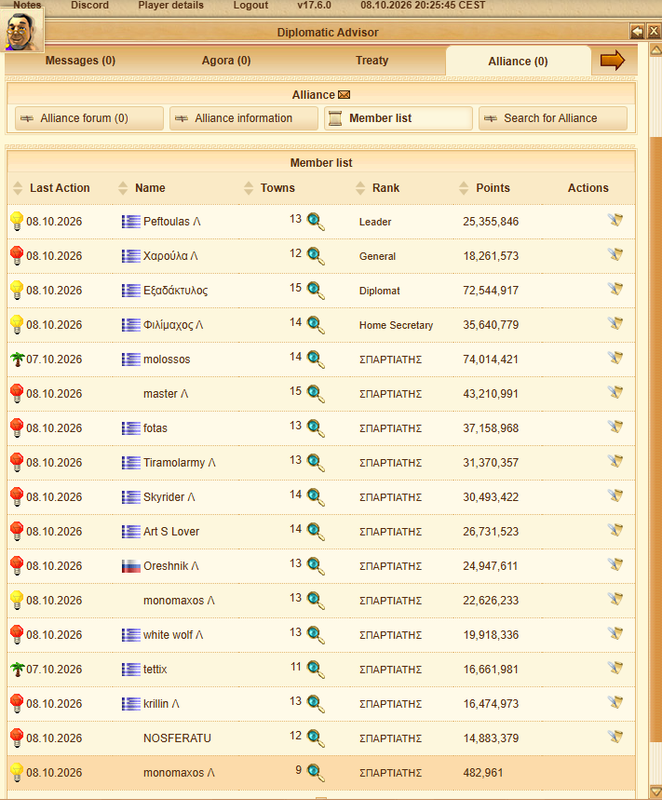This screenshot has width=662, height=800.
Task: Write to Εξαδάκτυλος using action icon
Action: [x=616, y=289]
